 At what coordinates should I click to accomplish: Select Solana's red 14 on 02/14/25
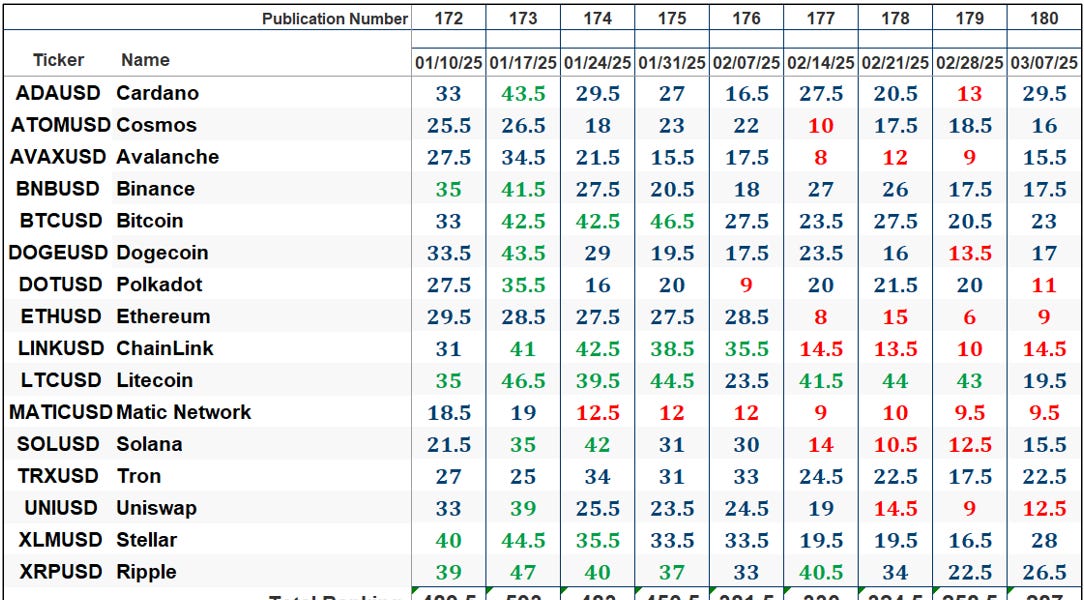tap(821, 444)
